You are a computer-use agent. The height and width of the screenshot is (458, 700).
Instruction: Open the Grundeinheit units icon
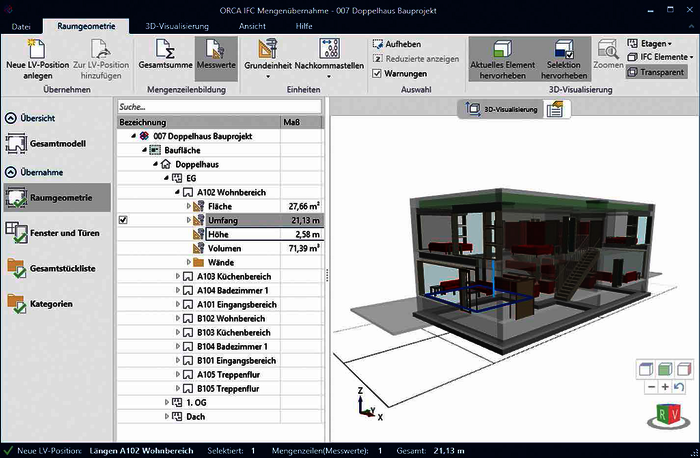[x=267, y=48]
